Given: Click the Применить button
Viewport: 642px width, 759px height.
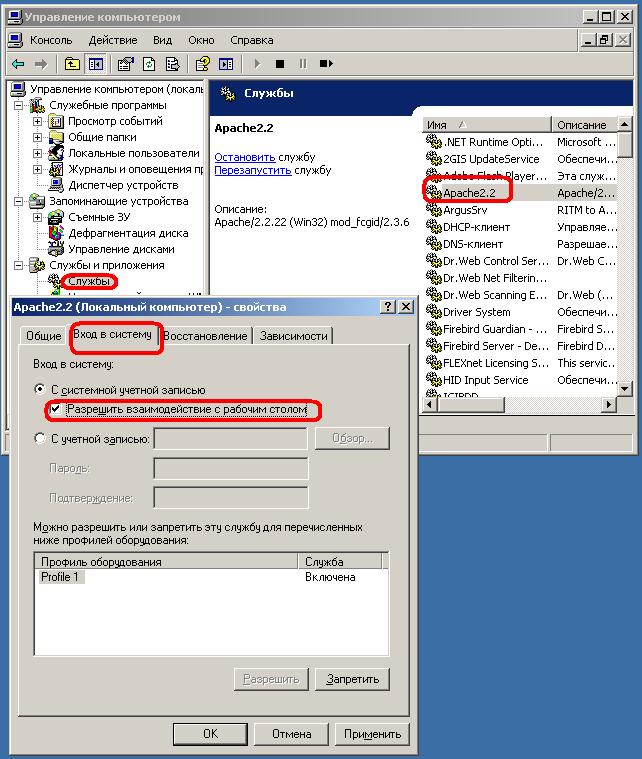Looking at the screenshot, I should coord(372,734).
